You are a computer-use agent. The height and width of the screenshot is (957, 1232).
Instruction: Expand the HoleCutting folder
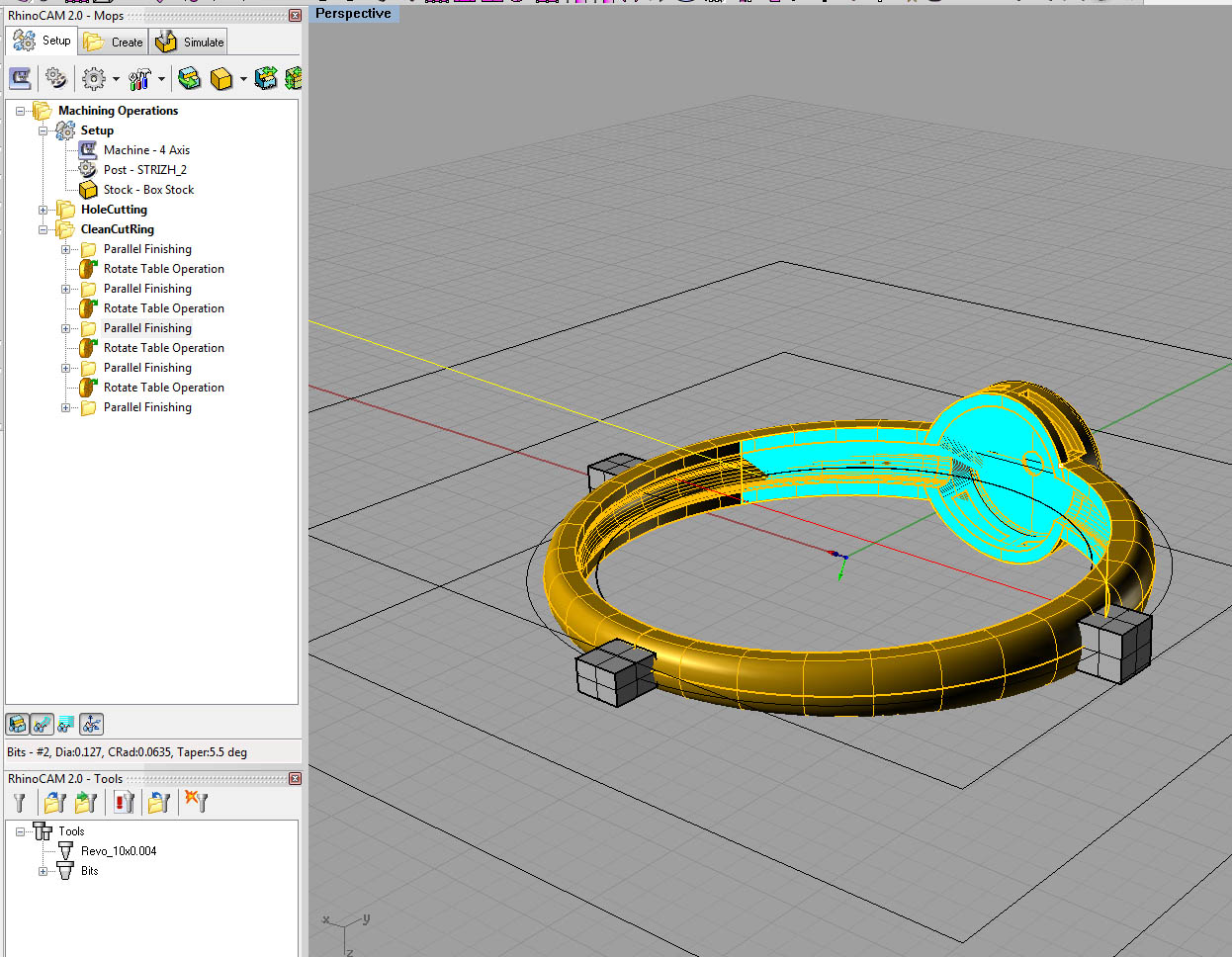click(43, 210)
